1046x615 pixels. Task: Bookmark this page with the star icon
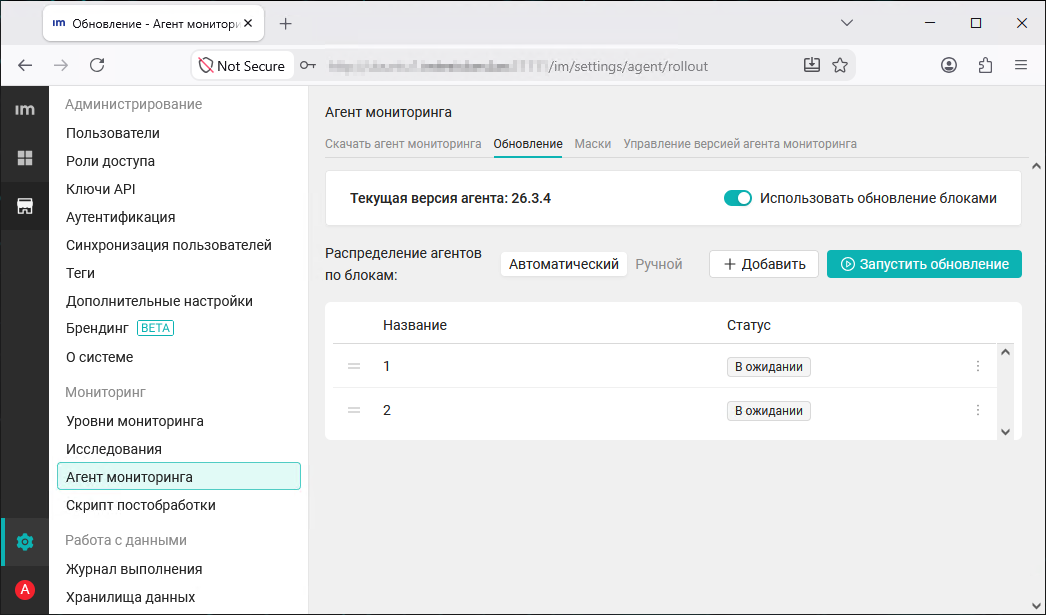point(840,65)
